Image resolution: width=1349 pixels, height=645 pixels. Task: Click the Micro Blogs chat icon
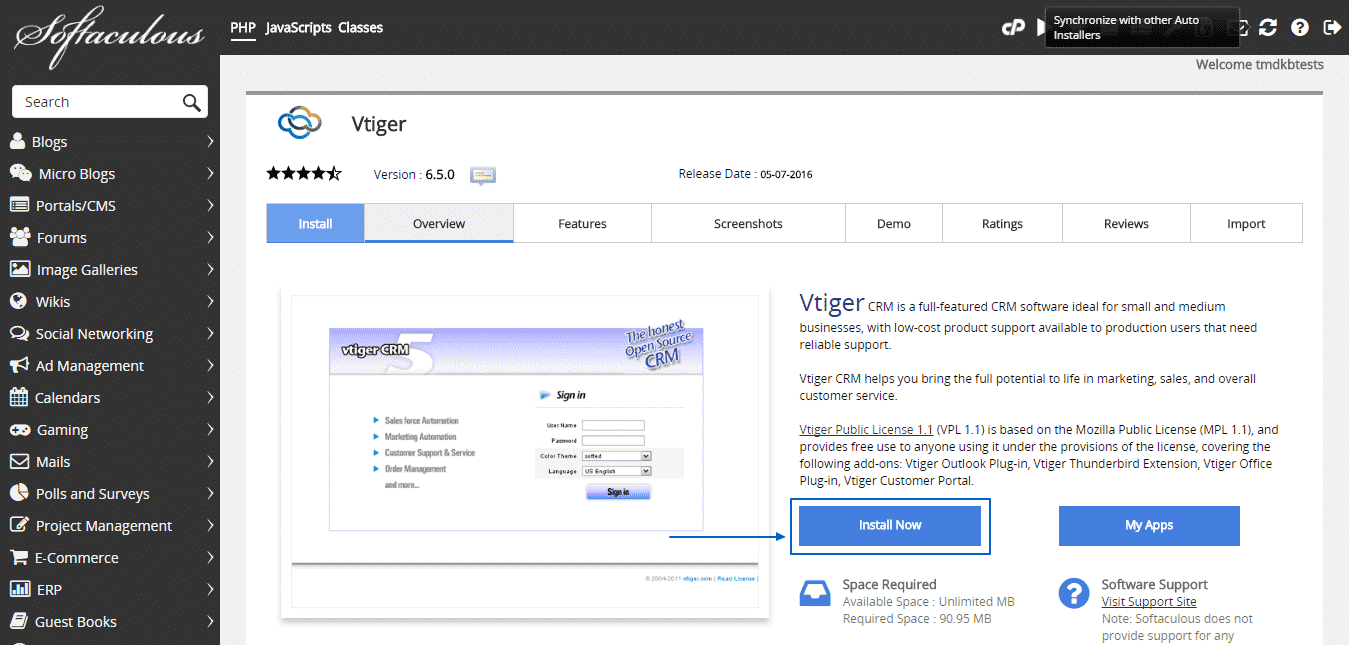(20, 173)
